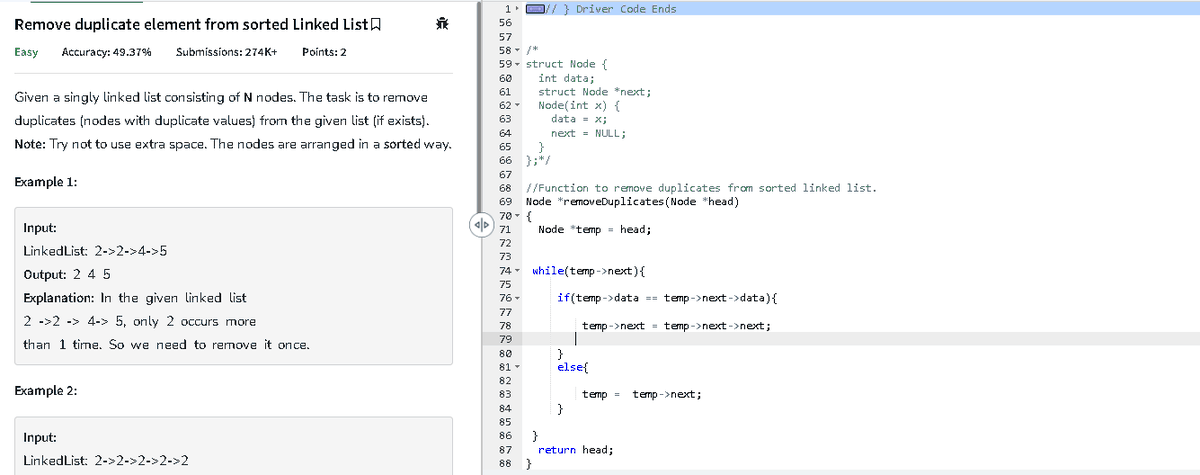Viewport: 1200px width, 475px height.
Task: Place cursor on the 'if(temp->data == temp->next->data){' line
Action: (669, 299)
